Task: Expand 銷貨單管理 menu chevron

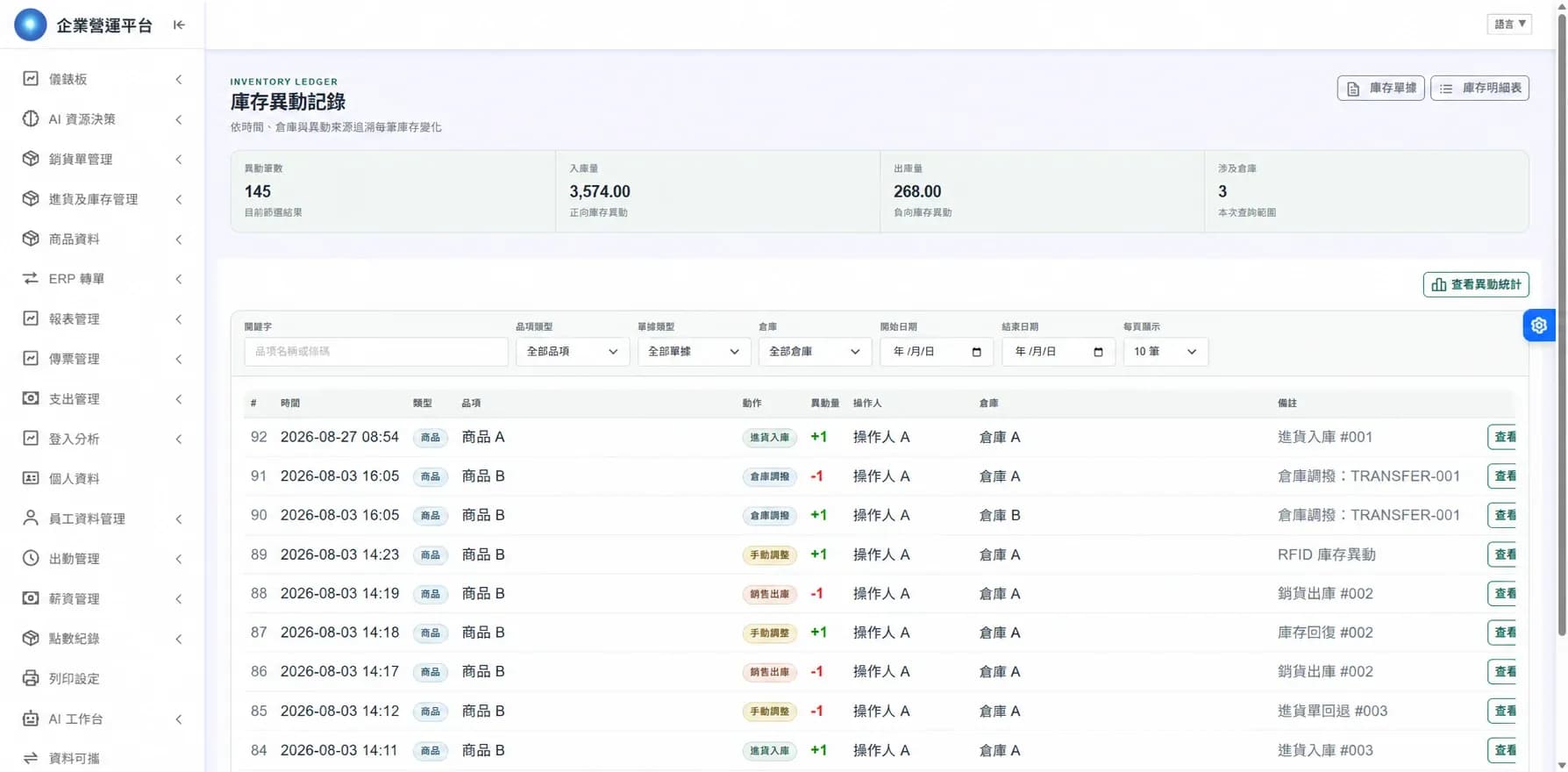Action: tap(179, 159)
